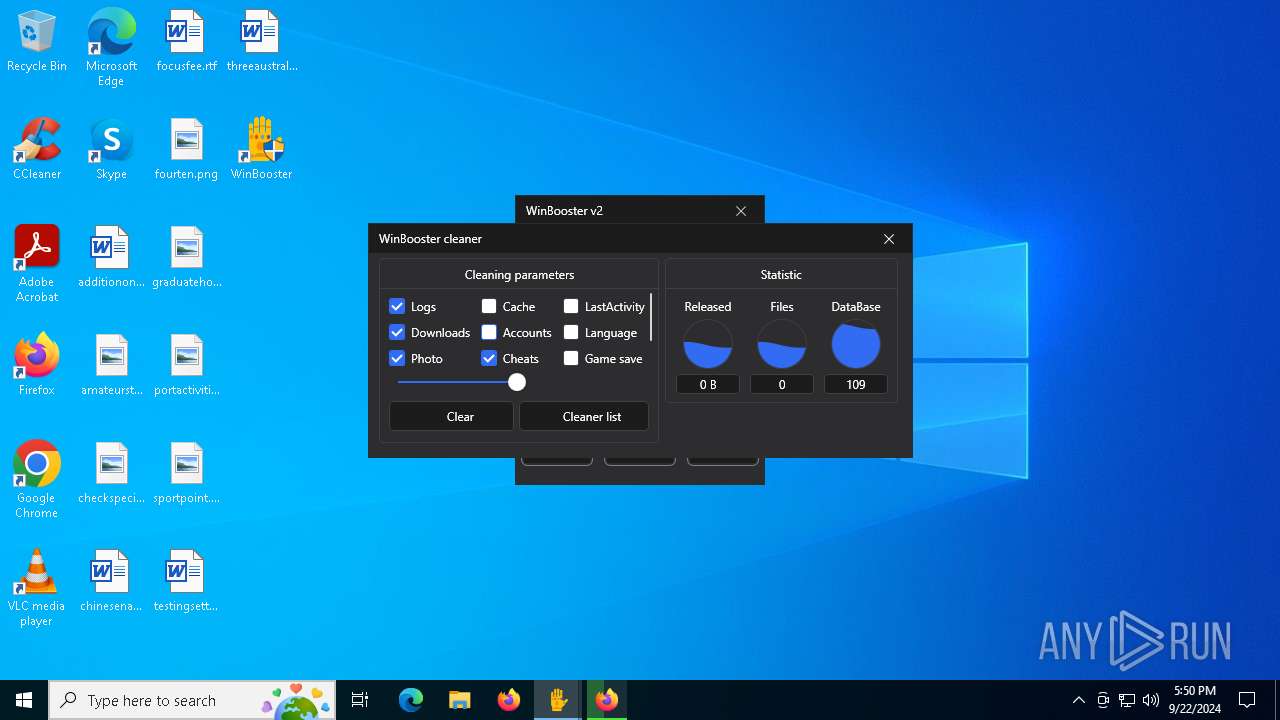This screenshot has height=720, width=1280.
Task: Open Skype desktop shortcut
Action: point(111,149)
